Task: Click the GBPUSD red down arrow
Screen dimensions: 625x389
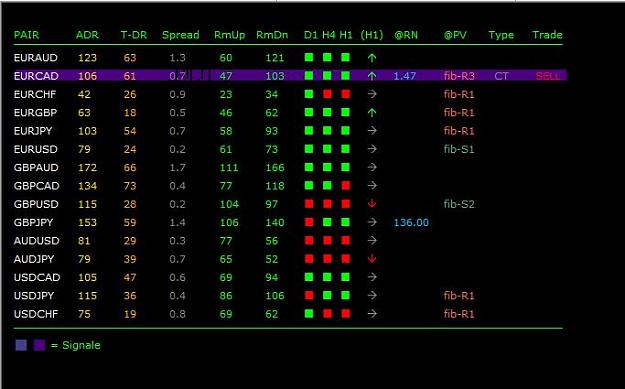Action: point(372,204)
